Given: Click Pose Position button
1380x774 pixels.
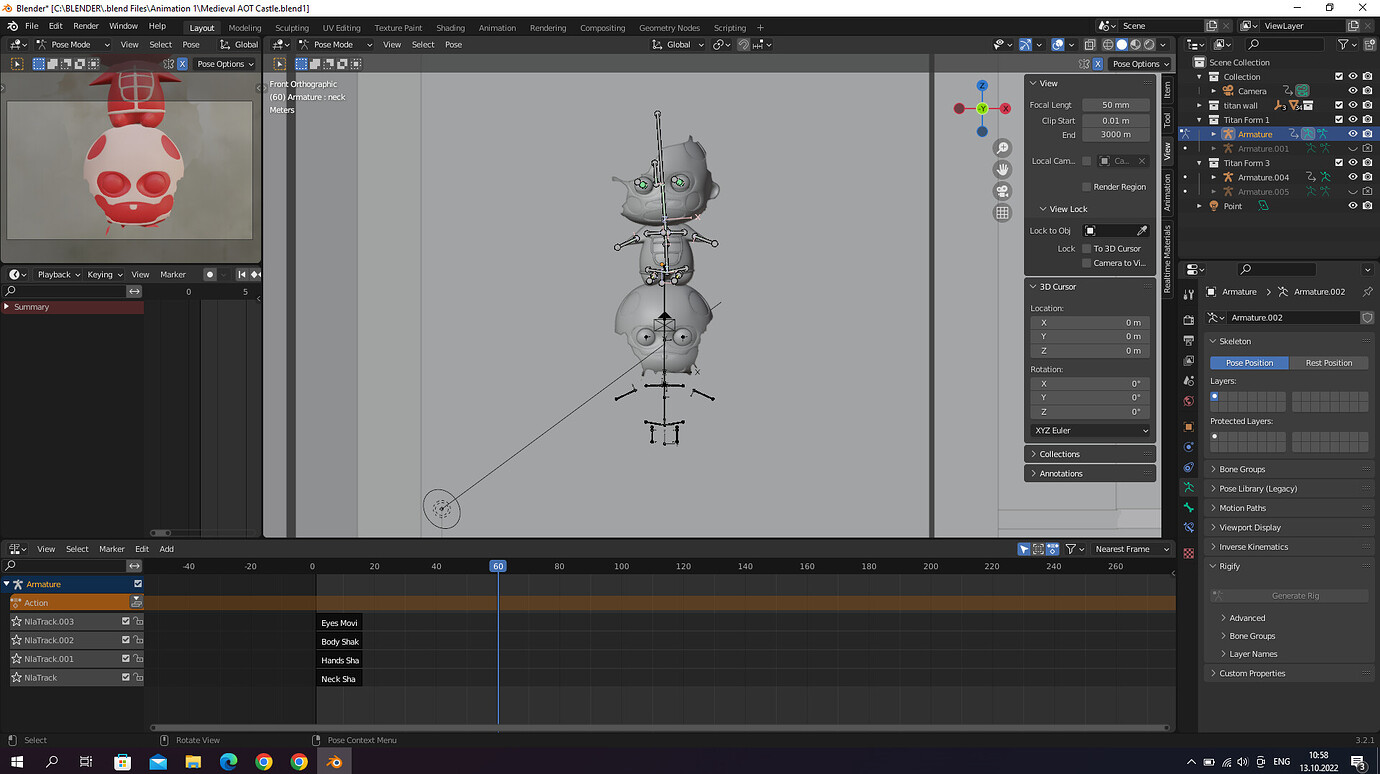Looking at the screenshot, I should pos(1250,363).
